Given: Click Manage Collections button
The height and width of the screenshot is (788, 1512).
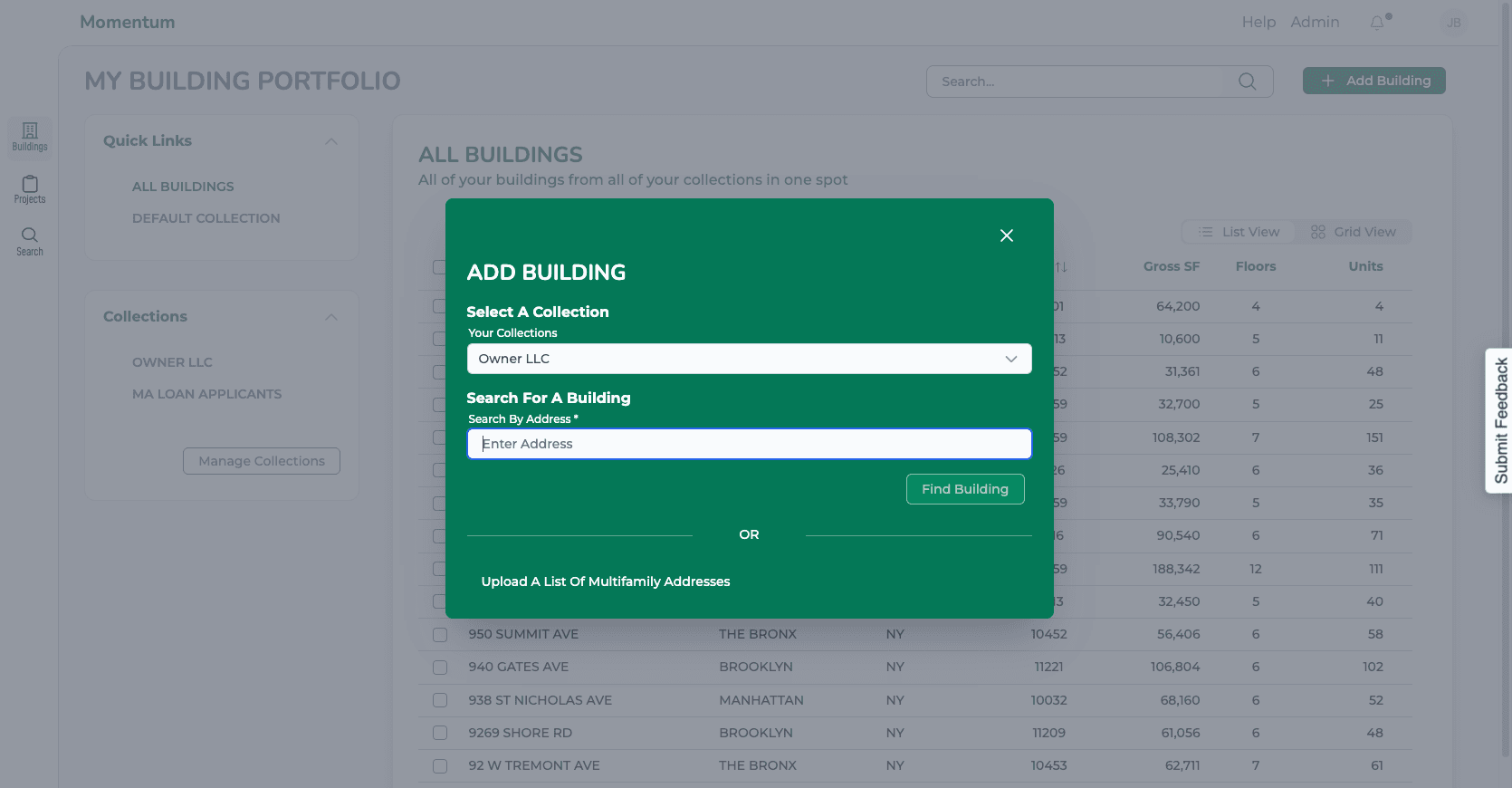Looking at the screenshot, I should tap(262, 461).
